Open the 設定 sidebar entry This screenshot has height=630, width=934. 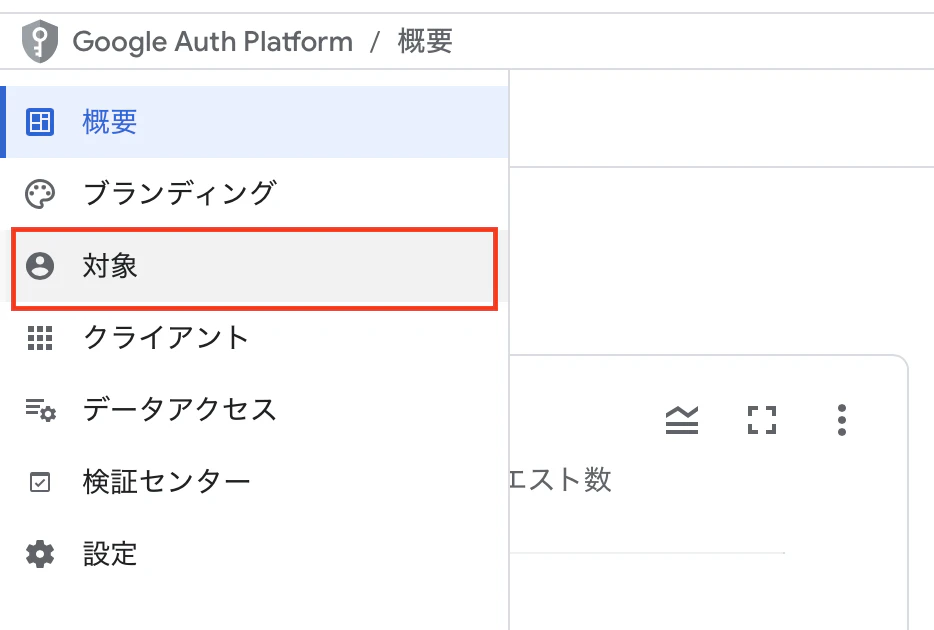[x=254, y=554]
